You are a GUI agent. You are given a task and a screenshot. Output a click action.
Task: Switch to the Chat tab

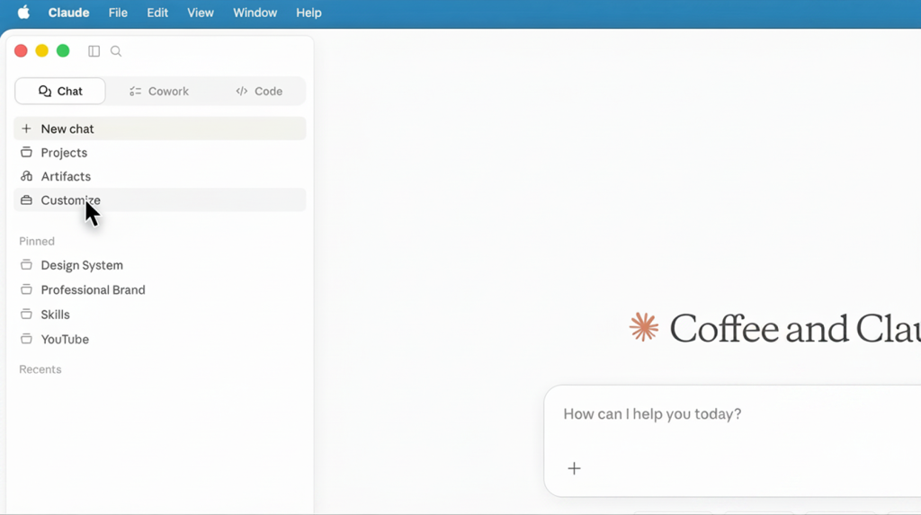(60, 91)
